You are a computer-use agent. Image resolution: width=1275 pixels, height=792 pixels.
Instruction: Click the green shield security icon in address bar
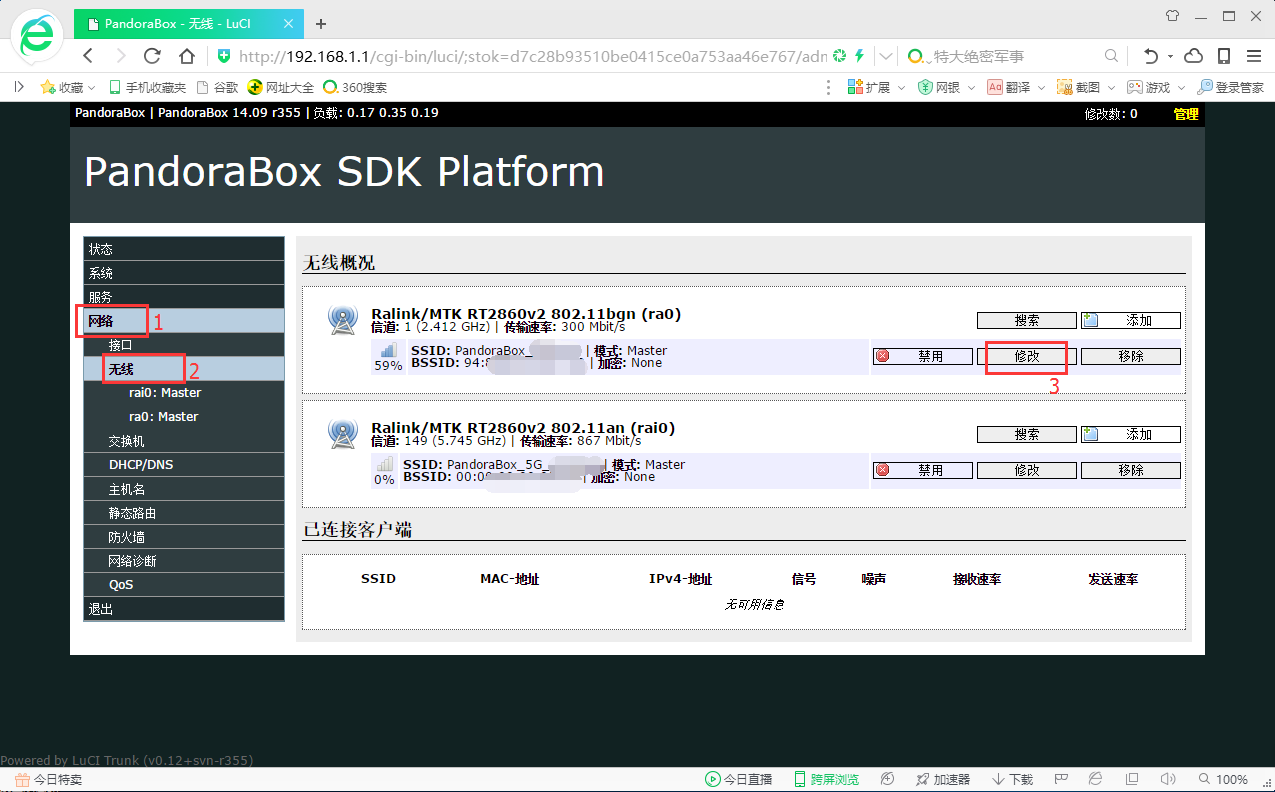click(x=224, y=56)
